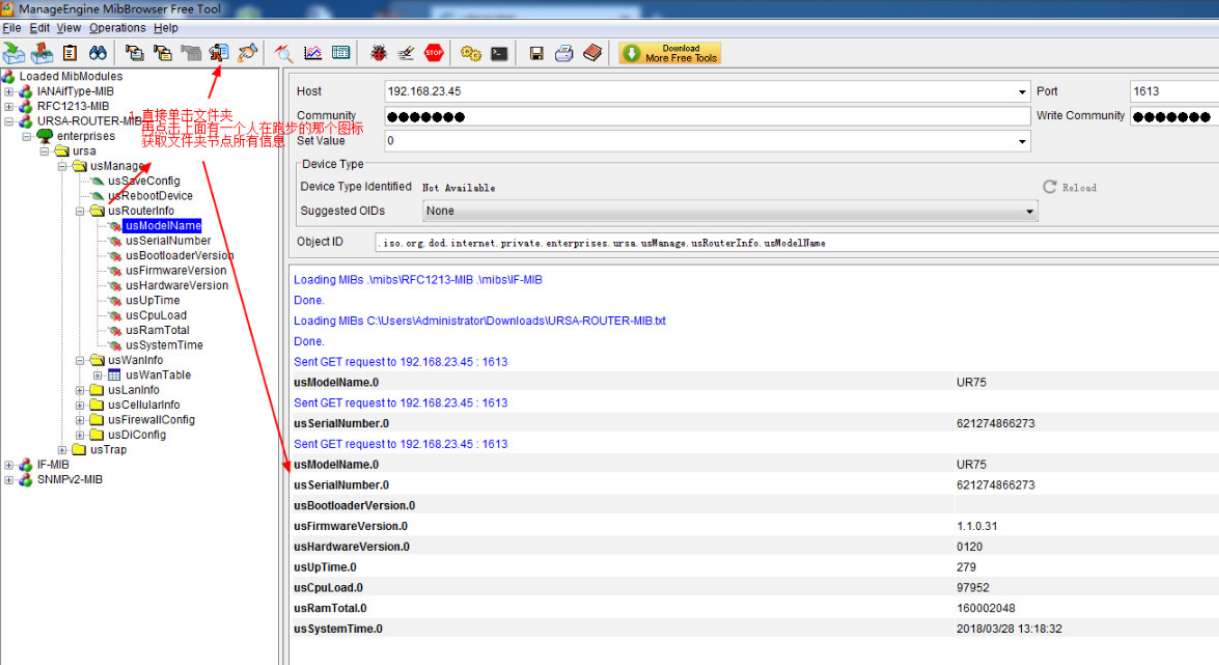Open the Suggested OIDs dropdown
The height and width of the screenshot is (665, 1219).
point(729,211)
